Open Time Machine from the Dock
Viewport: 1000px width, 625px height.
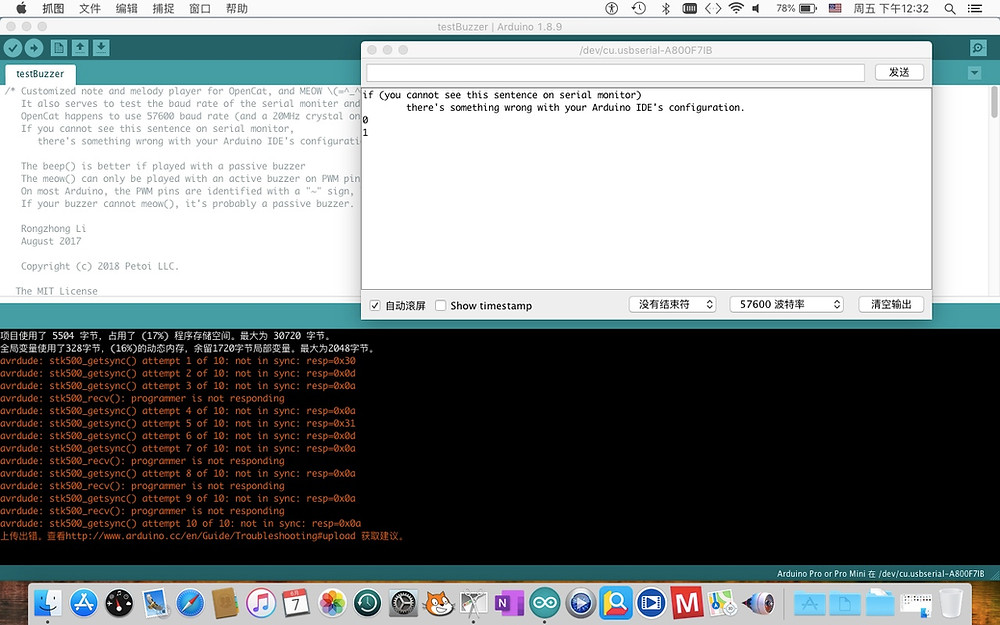coord(367,603)
